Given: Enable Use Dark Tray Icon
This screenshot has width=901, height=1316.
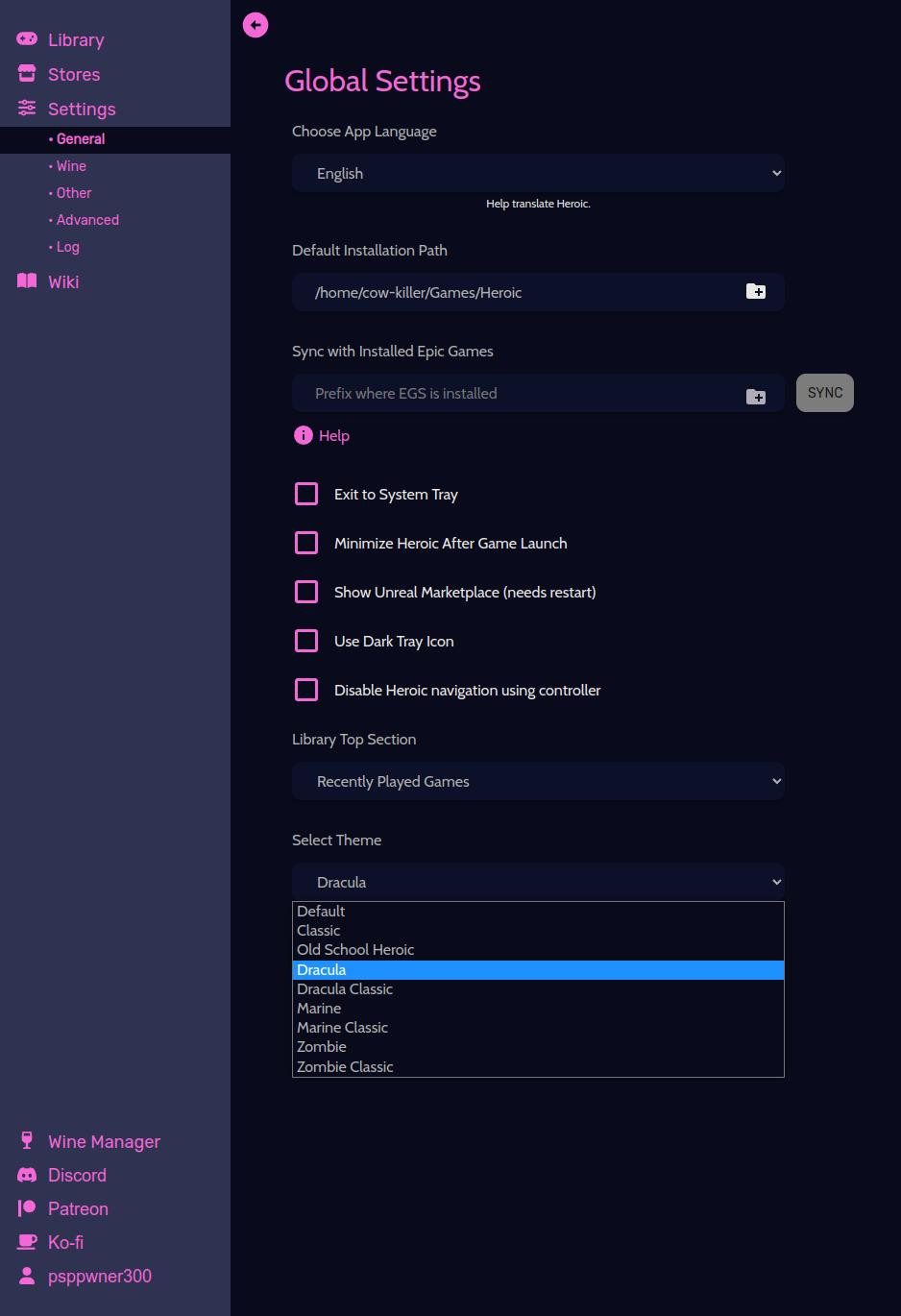Looking at the screenshot, I should tap(306, 641).
